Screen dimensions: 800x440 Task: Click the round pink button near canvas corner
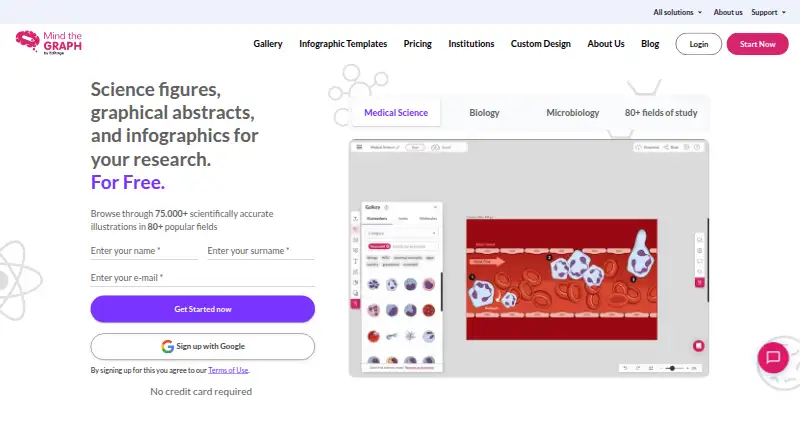click(x=698, y=346)
